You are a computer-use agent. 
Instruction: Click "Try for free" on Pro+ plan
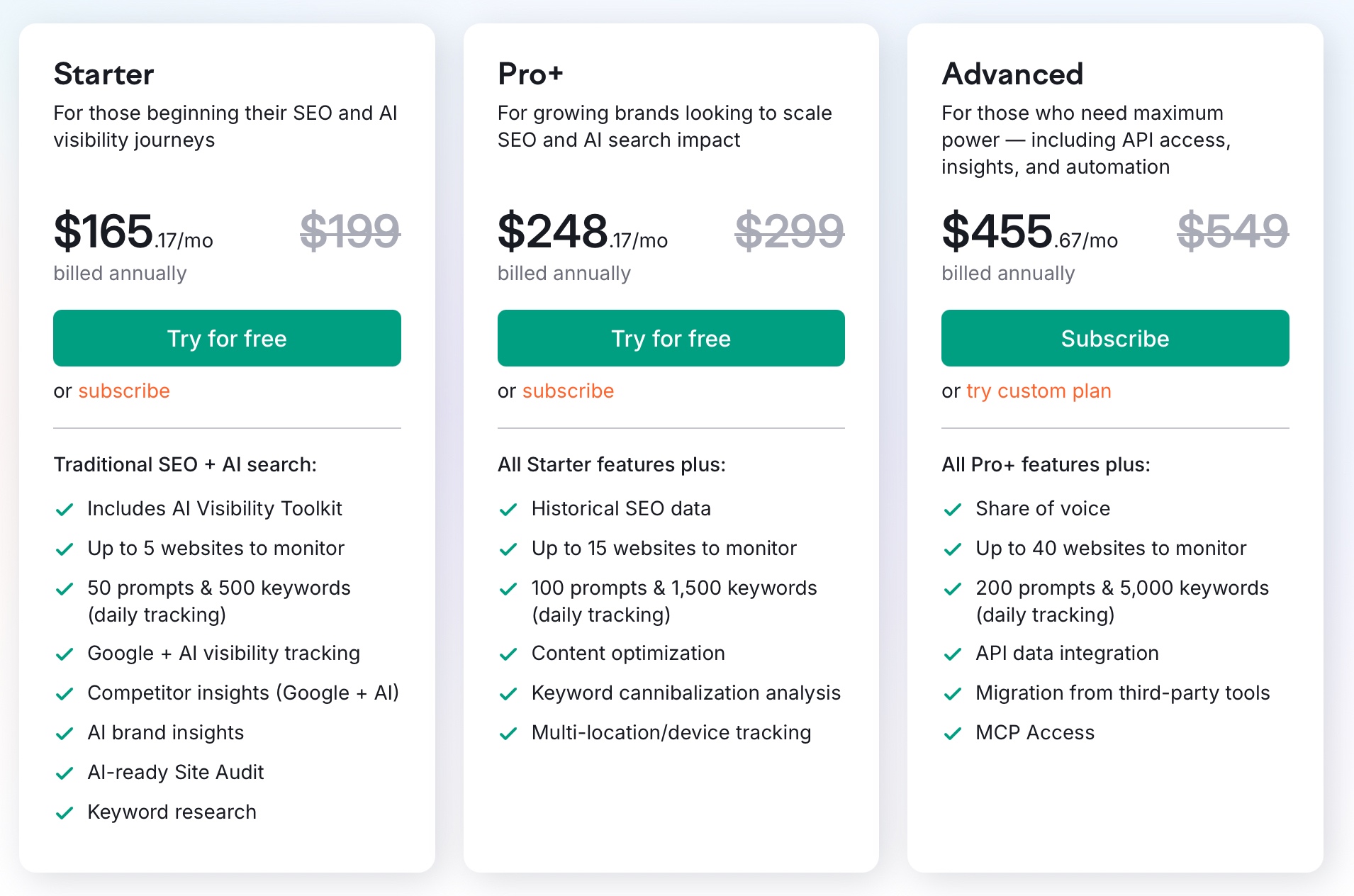pyautogui.click(x=671, y=338)
